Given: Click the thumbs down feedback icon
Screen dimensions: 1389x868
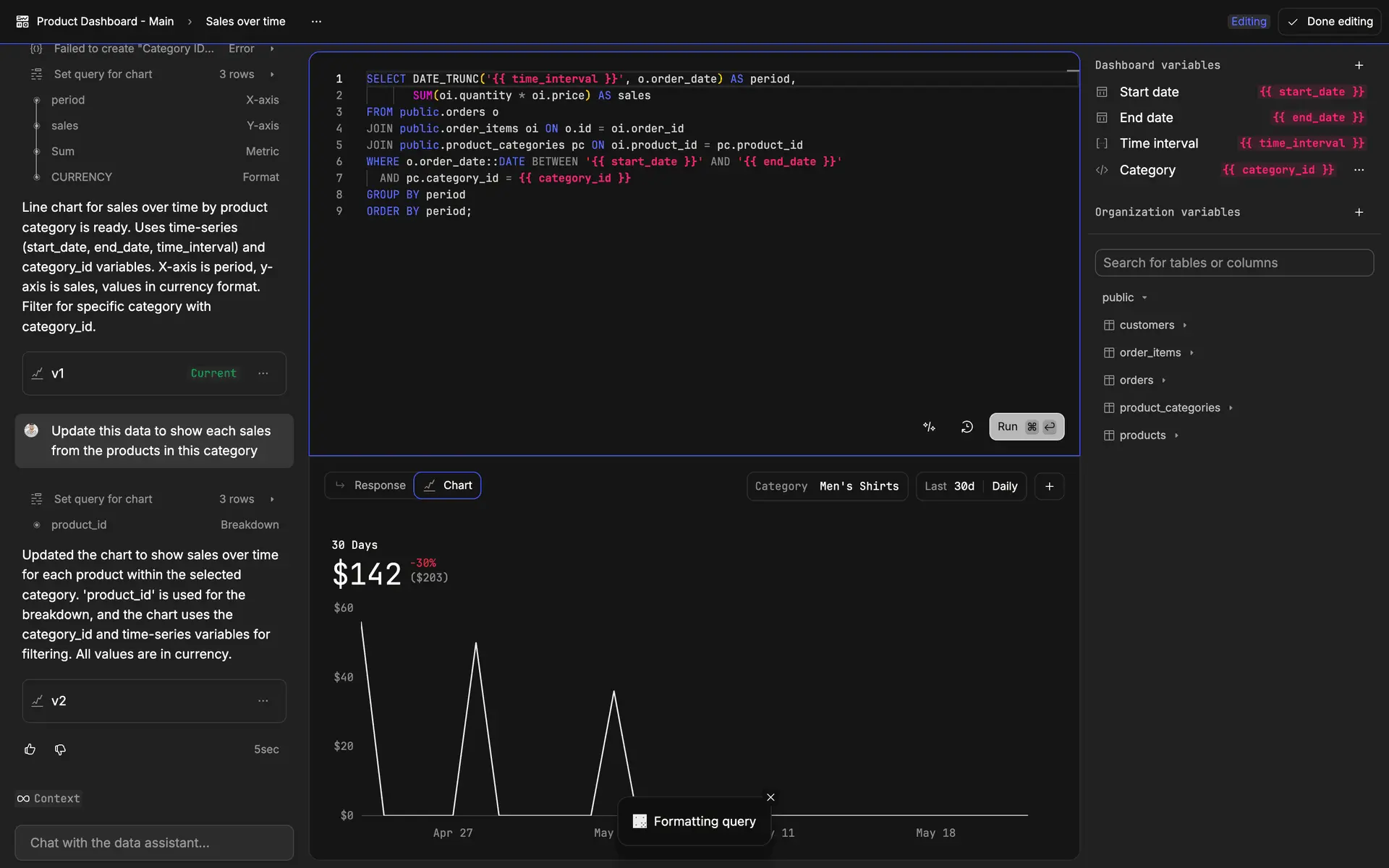Looking at the screenshot, I should pos(60,749).
